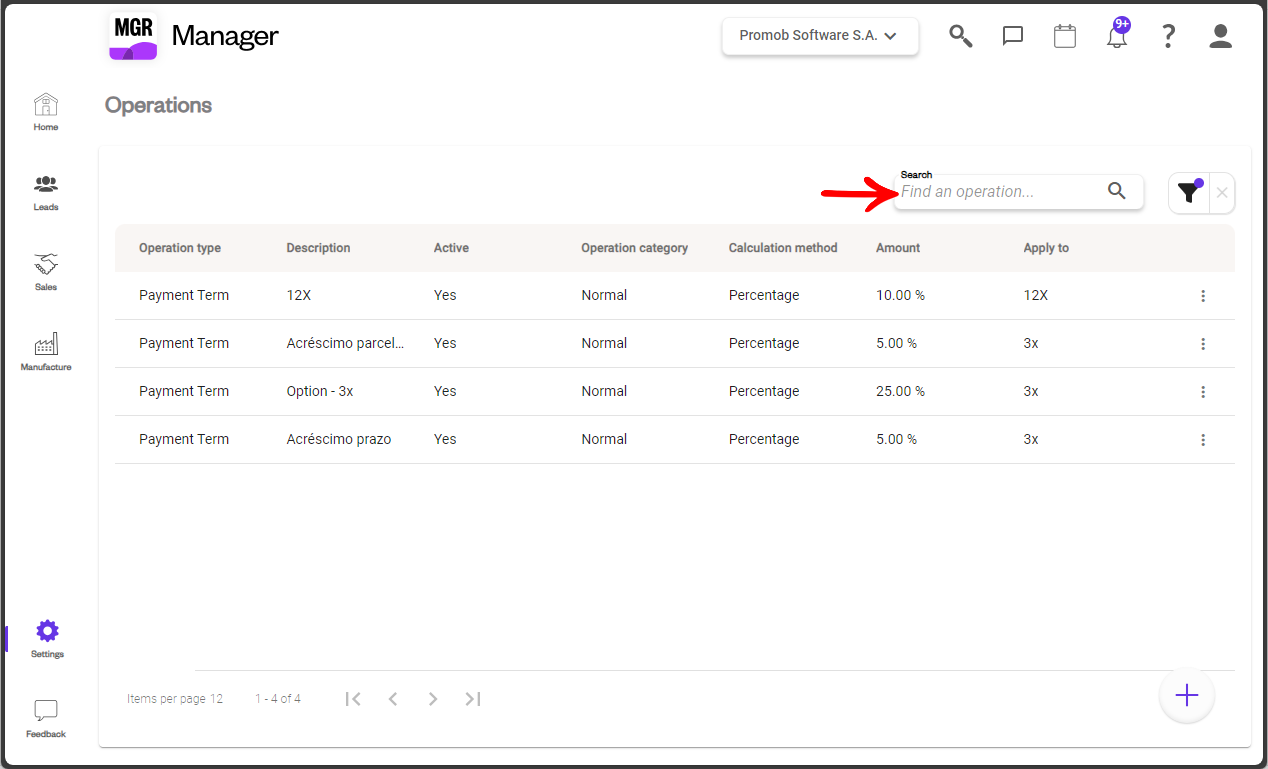This screenshot has height=769, width=1268.
Task: Click 5.00 % in Acréscimo prazo row
Action: (896, 440)
